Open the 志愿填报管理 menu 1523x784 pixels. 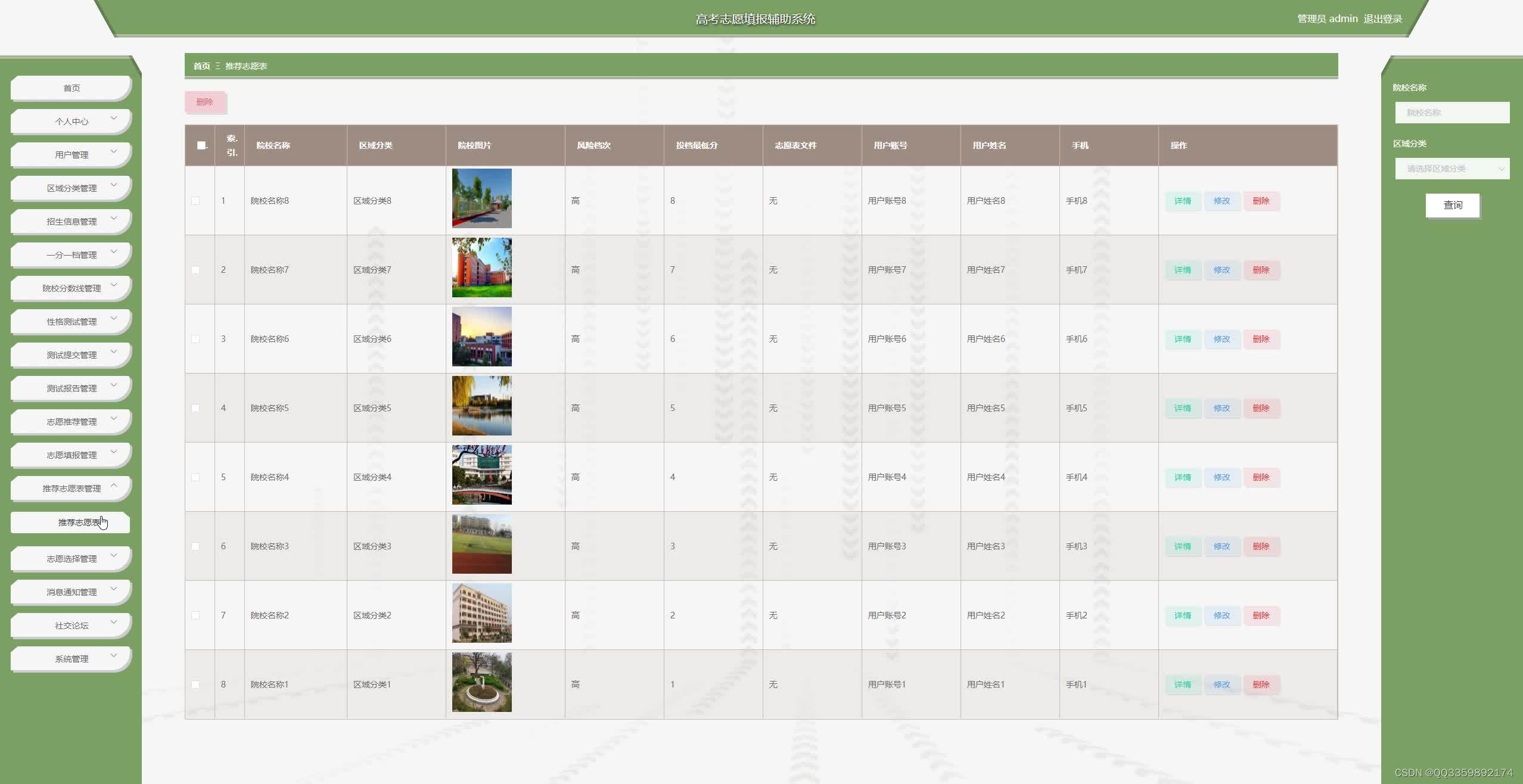point(71,455)
